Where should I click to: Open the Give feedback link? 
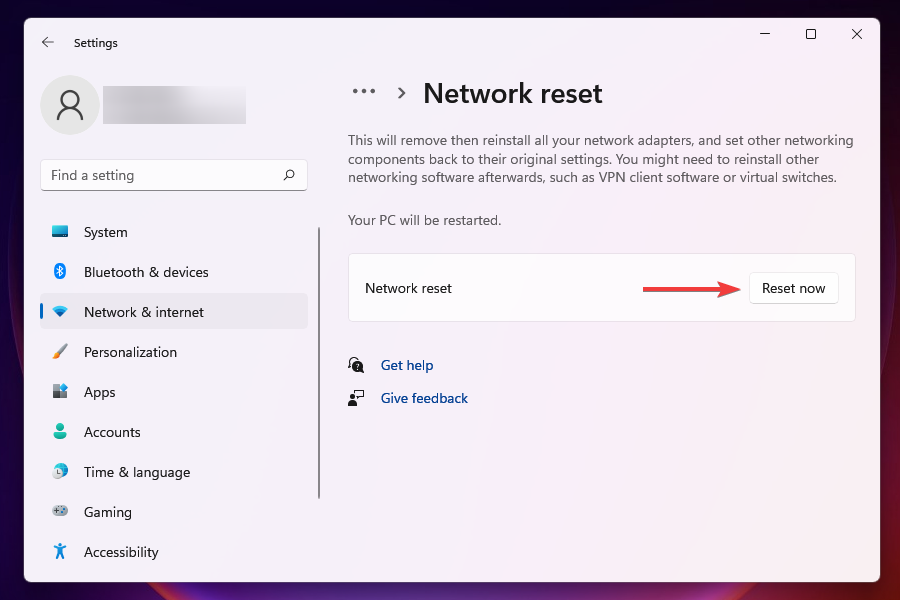[424, 398]
